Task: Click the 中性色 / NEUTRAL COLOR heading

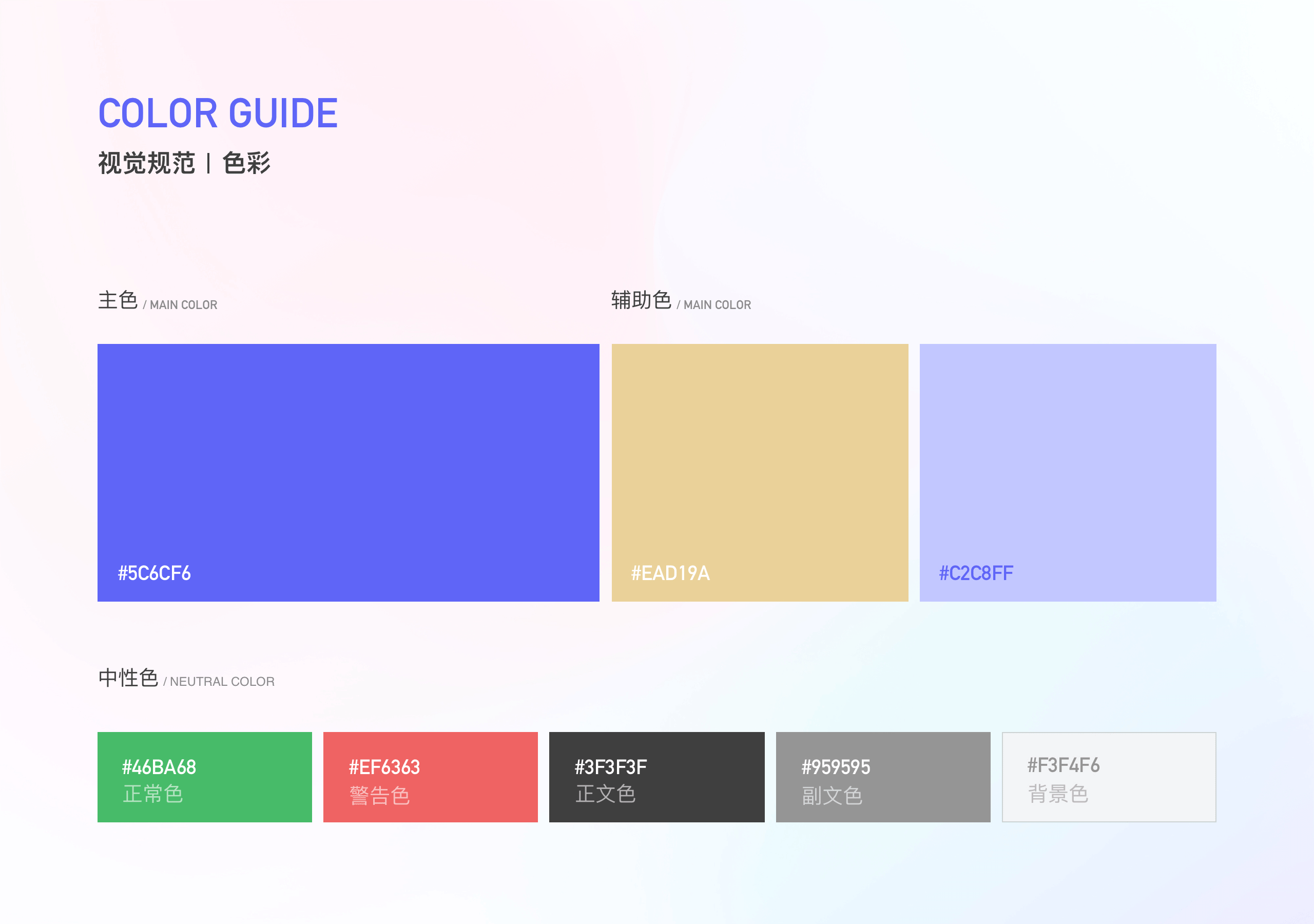Action: (x=186, y=679)
